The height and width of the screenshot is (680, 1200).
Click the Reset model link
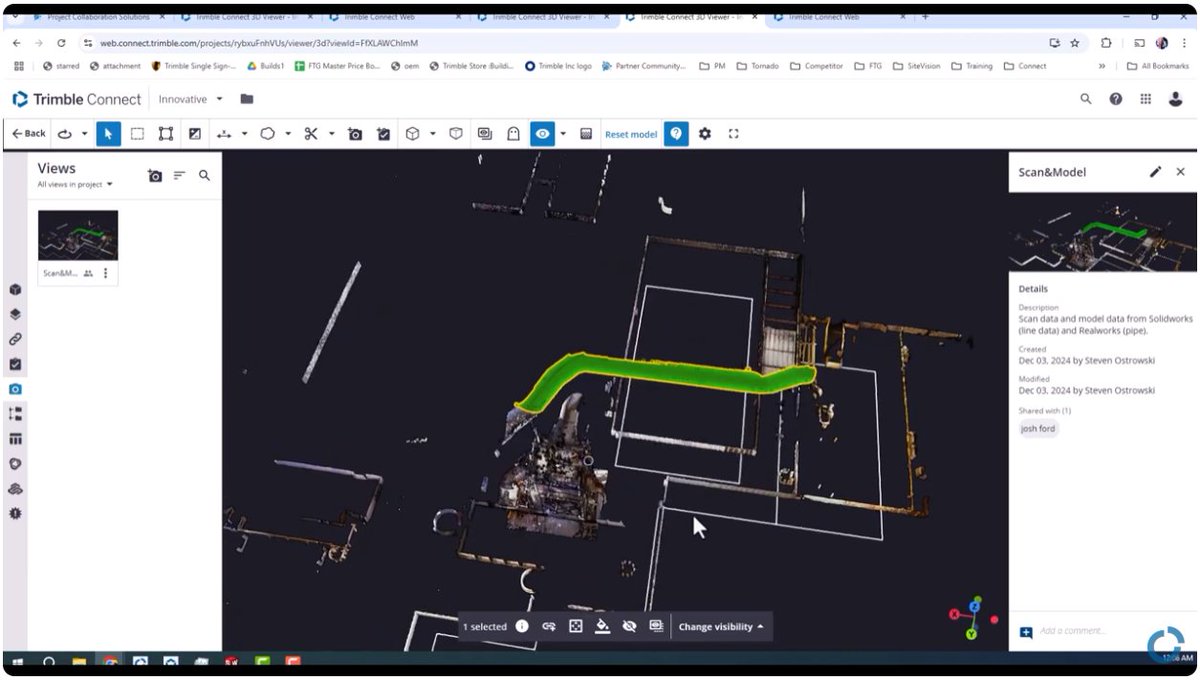(631, 134)
